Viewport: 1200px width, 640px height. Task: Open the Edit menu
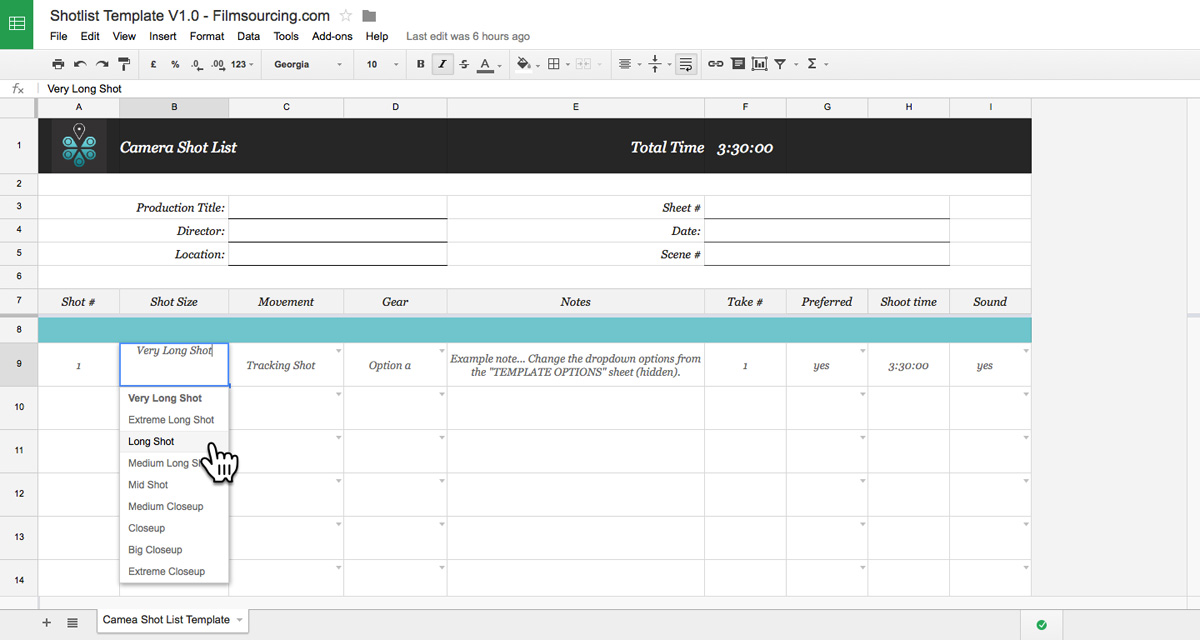pos(90,36)
